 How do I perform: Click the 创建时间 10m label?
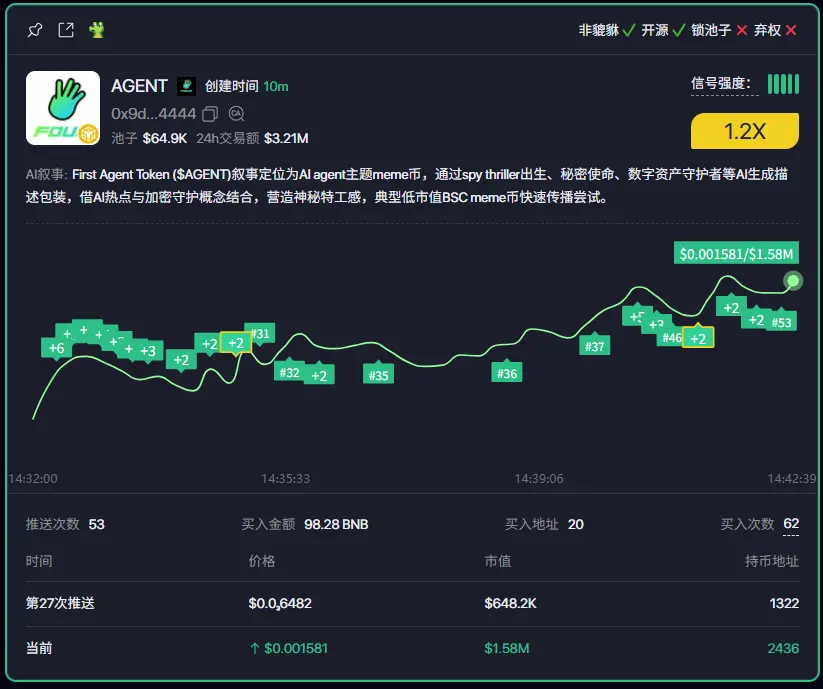tap(247, 86)
